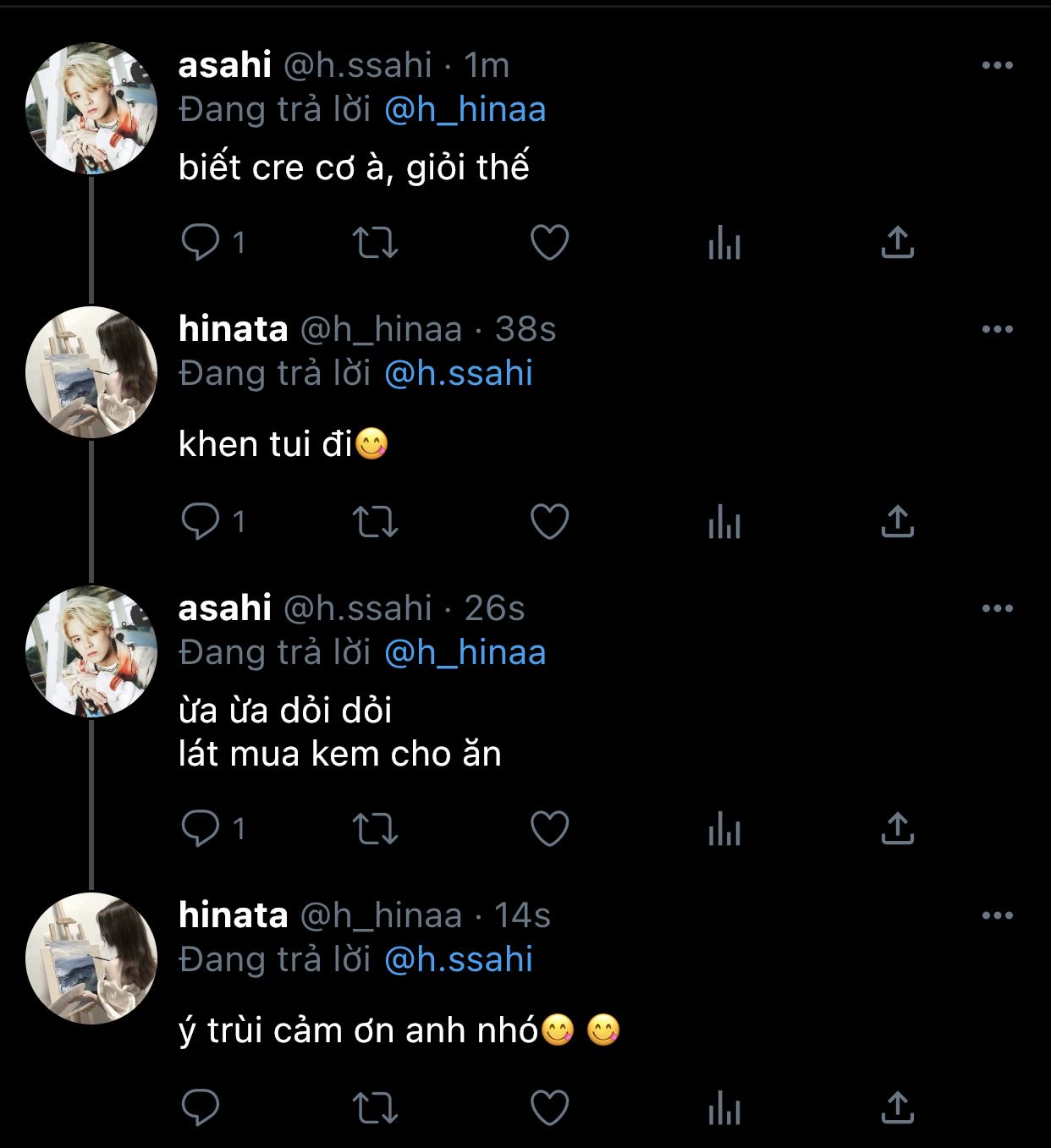Click @h_hinaa mention in asahi's first tweet
The width and height of the screenshot is (1051, 1148).
pyautogui.click(x=465, y=110)
